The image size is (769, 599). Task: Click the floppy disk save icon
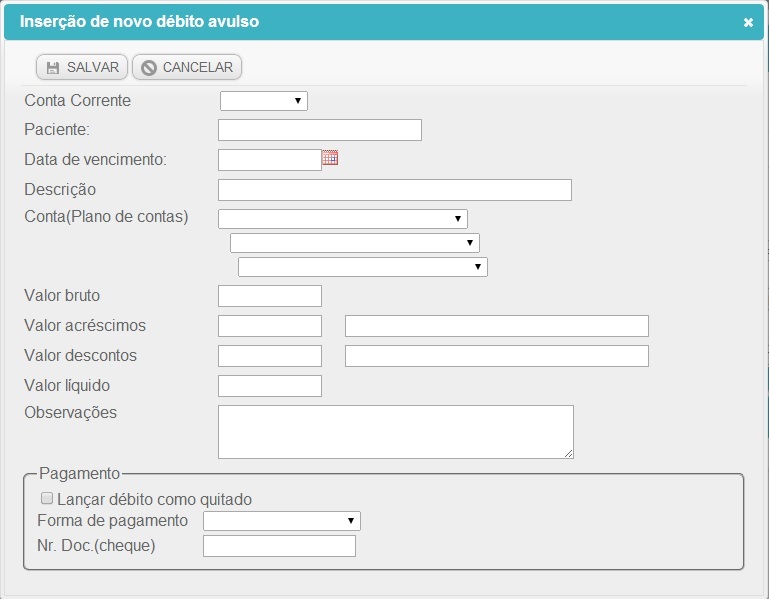52,68
